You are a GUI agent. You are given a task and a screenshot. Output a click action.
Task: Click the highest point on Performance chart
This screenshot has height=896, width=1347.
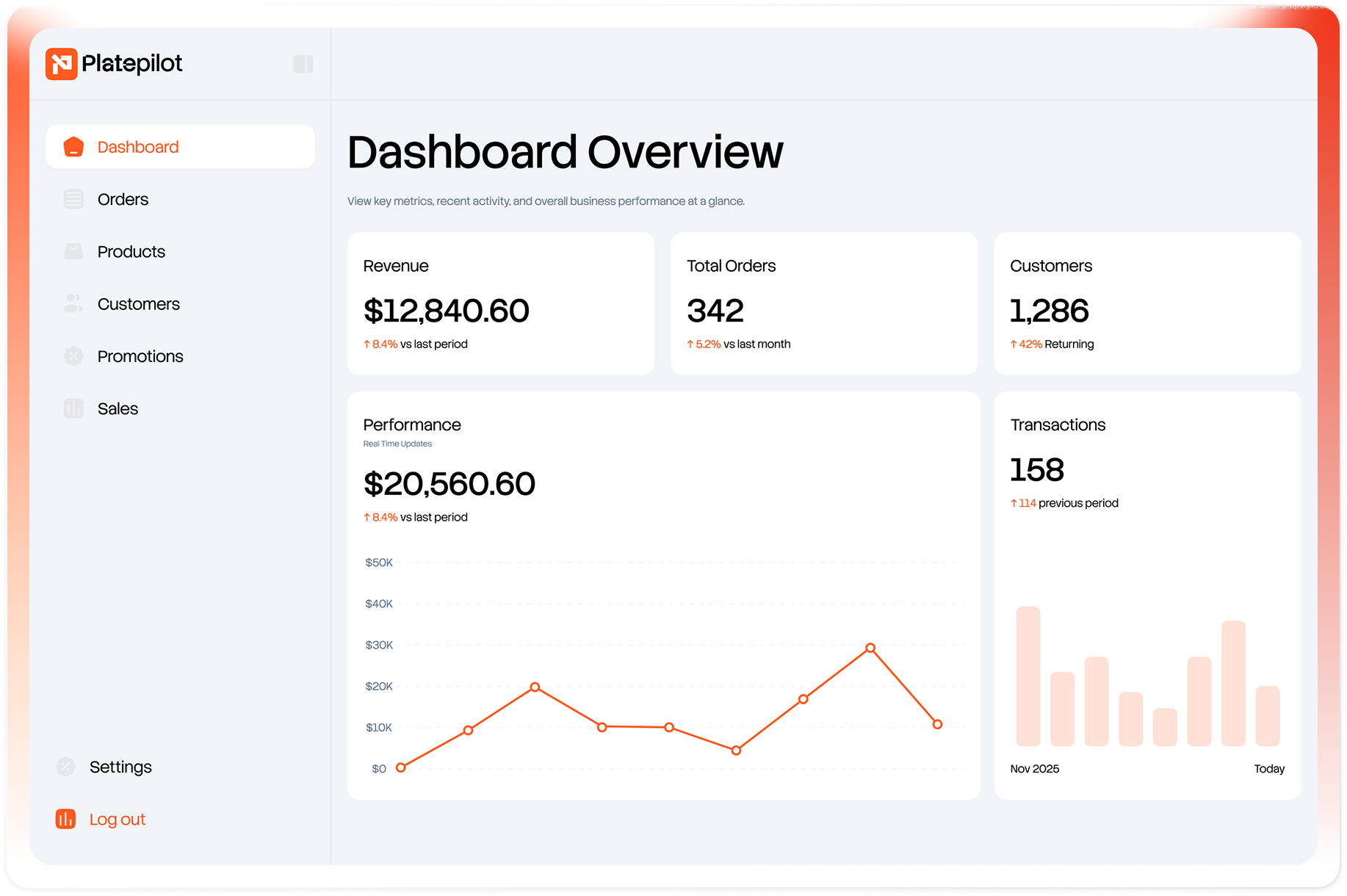(870, 648)
